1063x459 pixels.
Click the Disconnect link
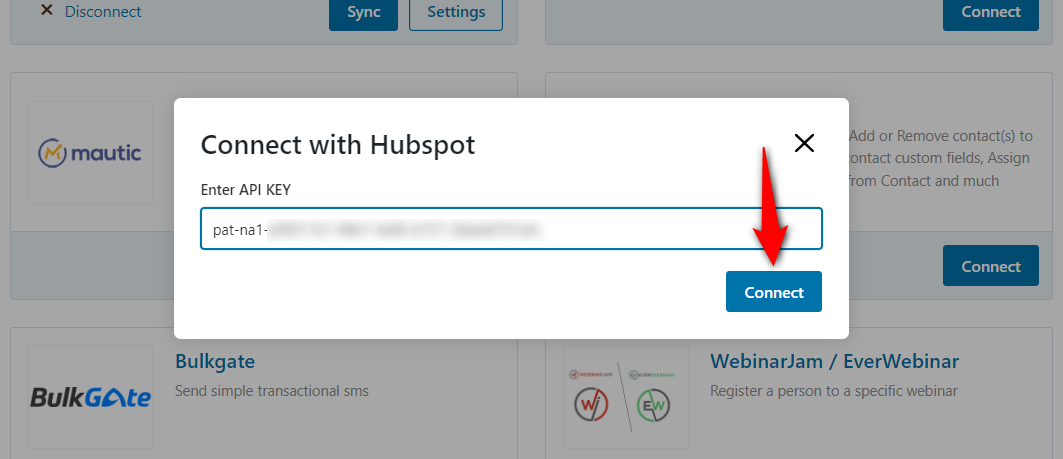pyautogui.click(x=103, y=12)
